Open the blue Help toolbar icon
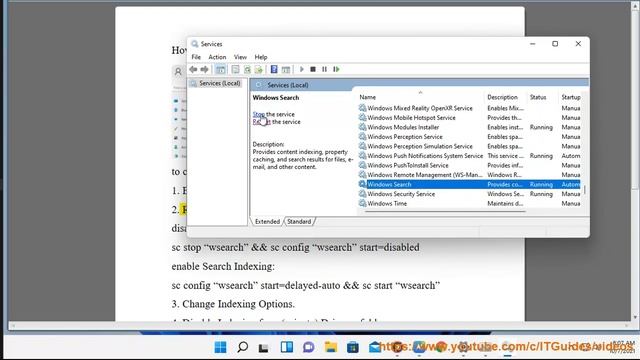This screenshot has width=640, height=360. [274, 69]
